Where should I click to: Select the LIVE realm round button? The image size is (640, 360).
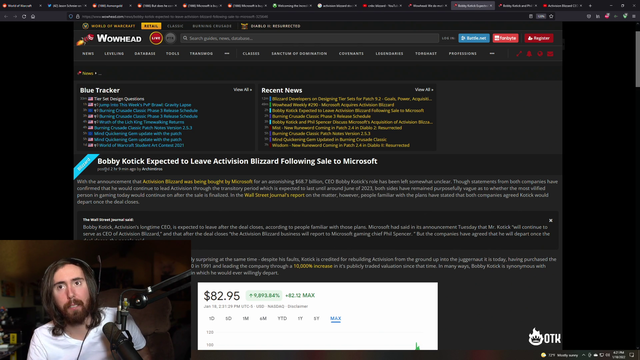click(x=156, y=38)
